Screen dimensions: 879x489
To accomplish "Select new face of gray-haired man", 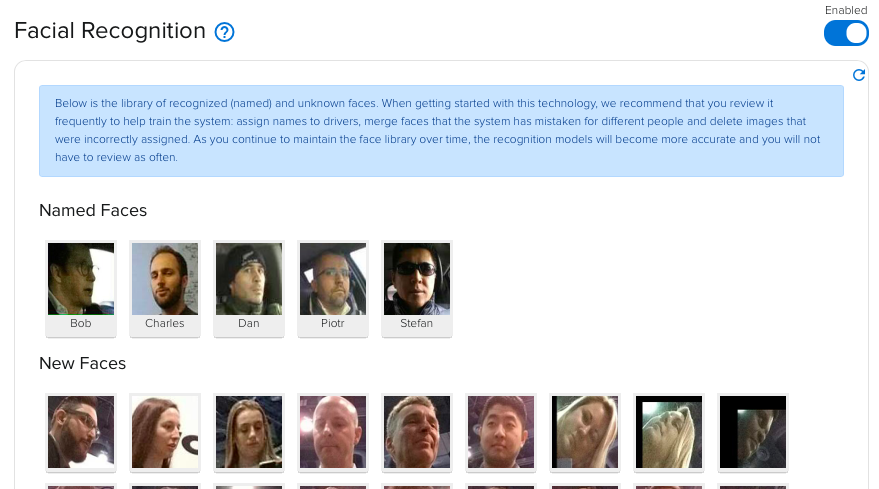I will click(417, 432).
